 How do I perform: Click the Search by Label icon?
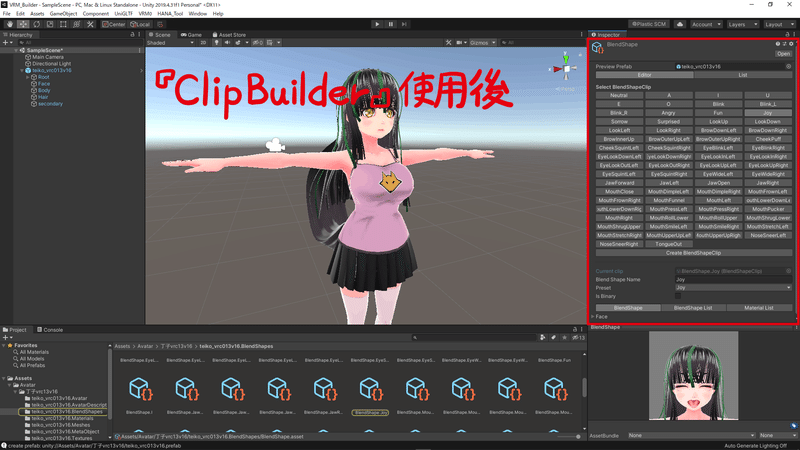(x=554, y=337)
